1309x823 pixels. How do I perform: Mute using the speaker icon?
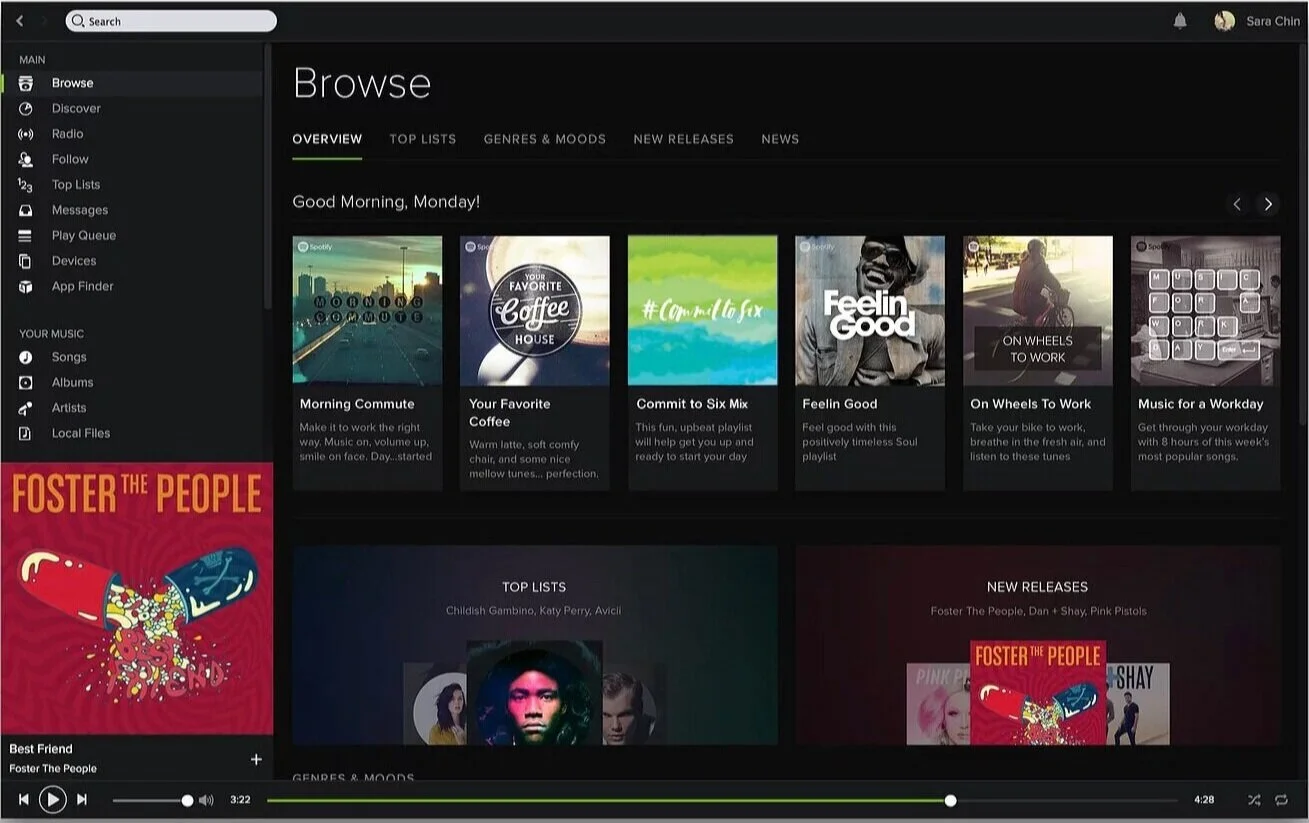point(206,800)
